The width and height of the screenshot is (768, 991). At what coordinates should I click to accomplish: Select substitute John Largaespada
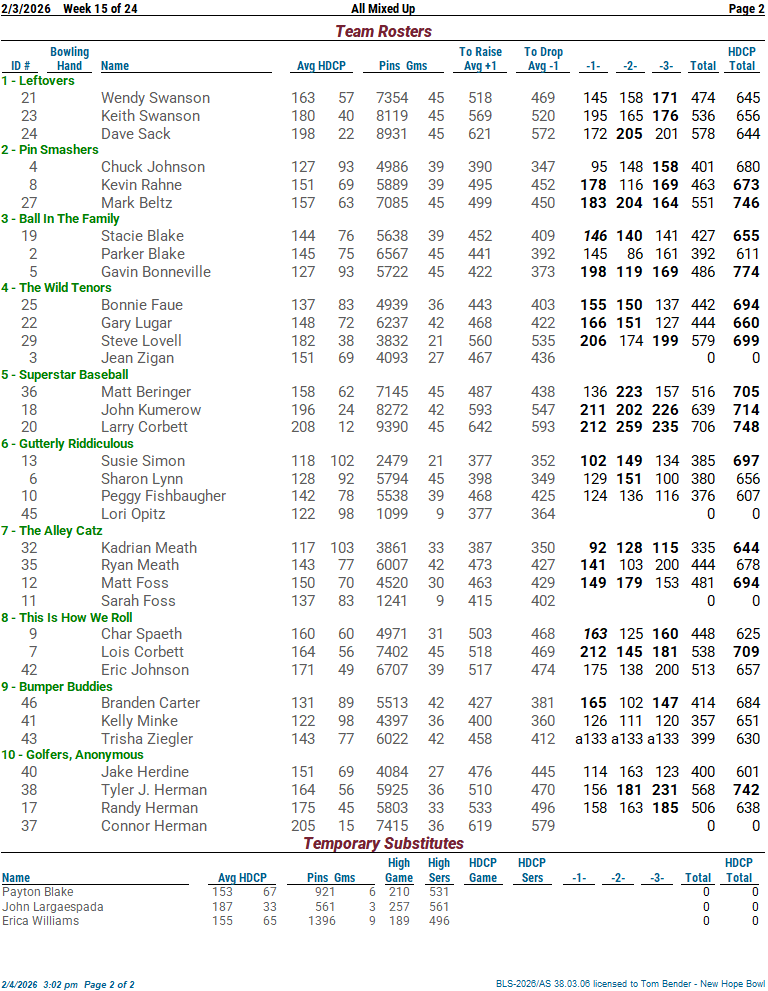[52, 907]
